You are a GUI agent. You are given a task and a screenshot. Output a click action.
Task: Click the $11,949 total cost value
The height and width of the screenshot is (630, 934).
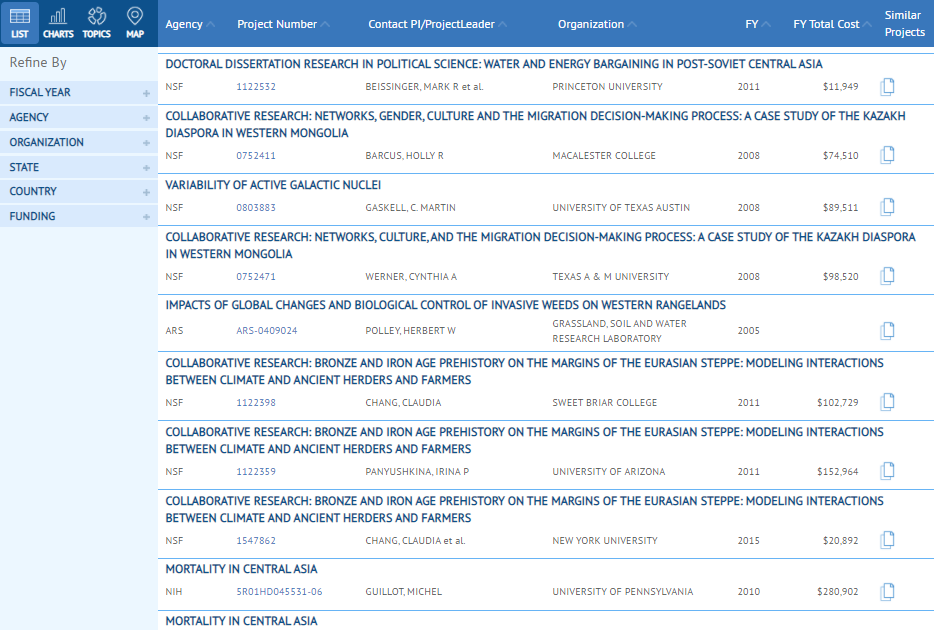coord(840,87)
